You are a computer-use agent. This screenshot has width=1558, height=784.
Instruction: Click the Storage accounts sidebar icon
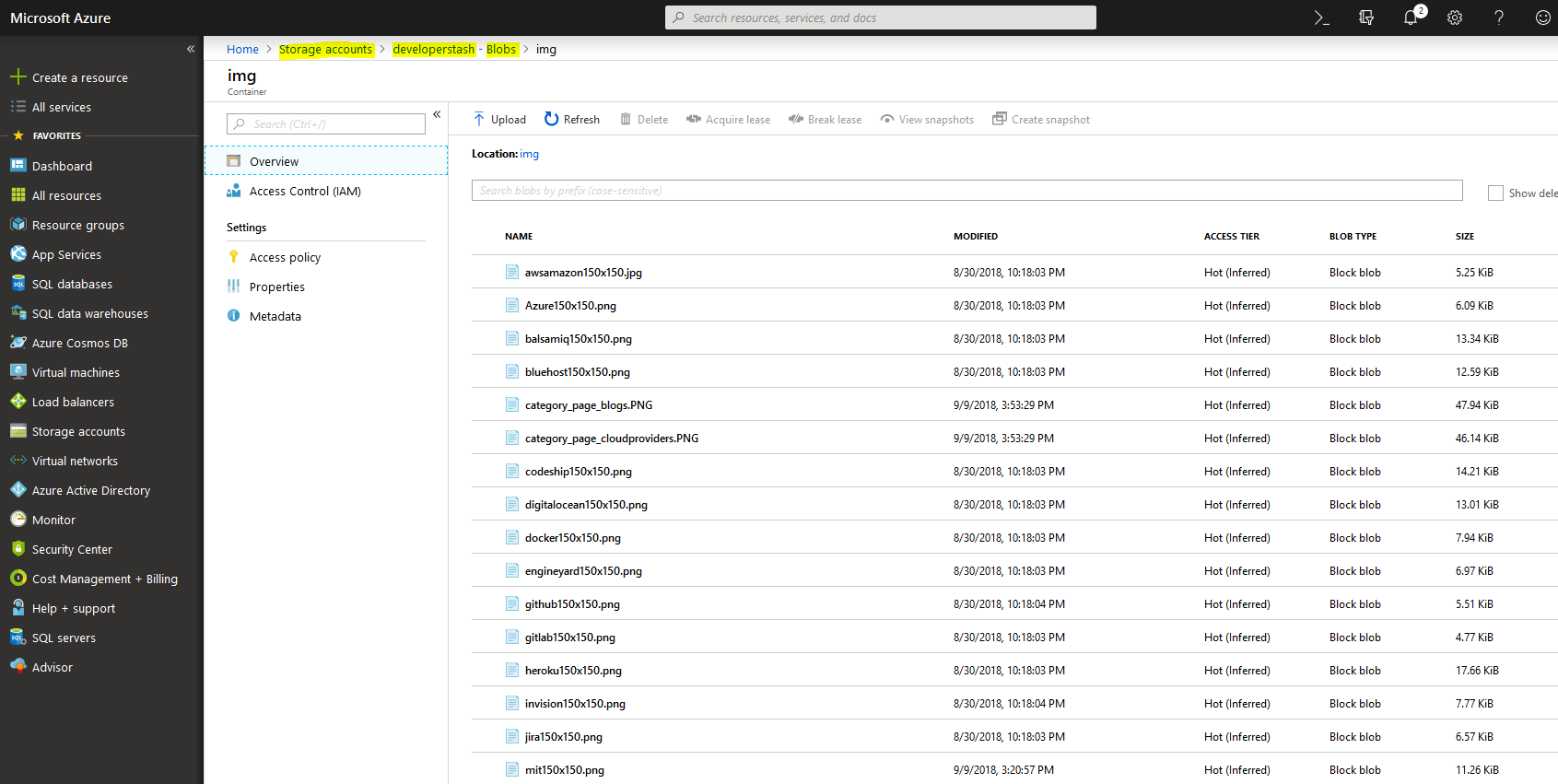pos(18,431)
